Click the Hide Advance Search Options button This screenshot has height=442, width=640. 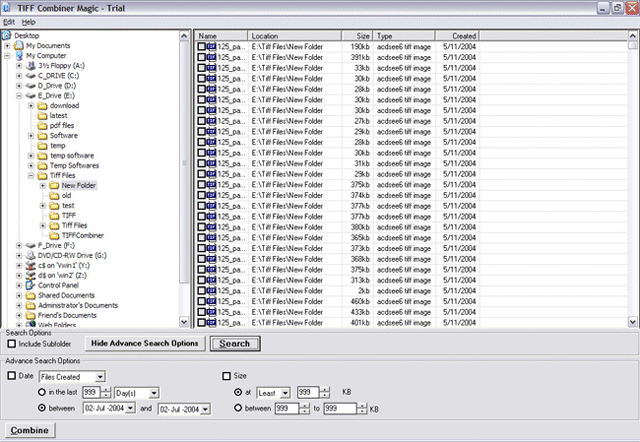coord(144,344)
